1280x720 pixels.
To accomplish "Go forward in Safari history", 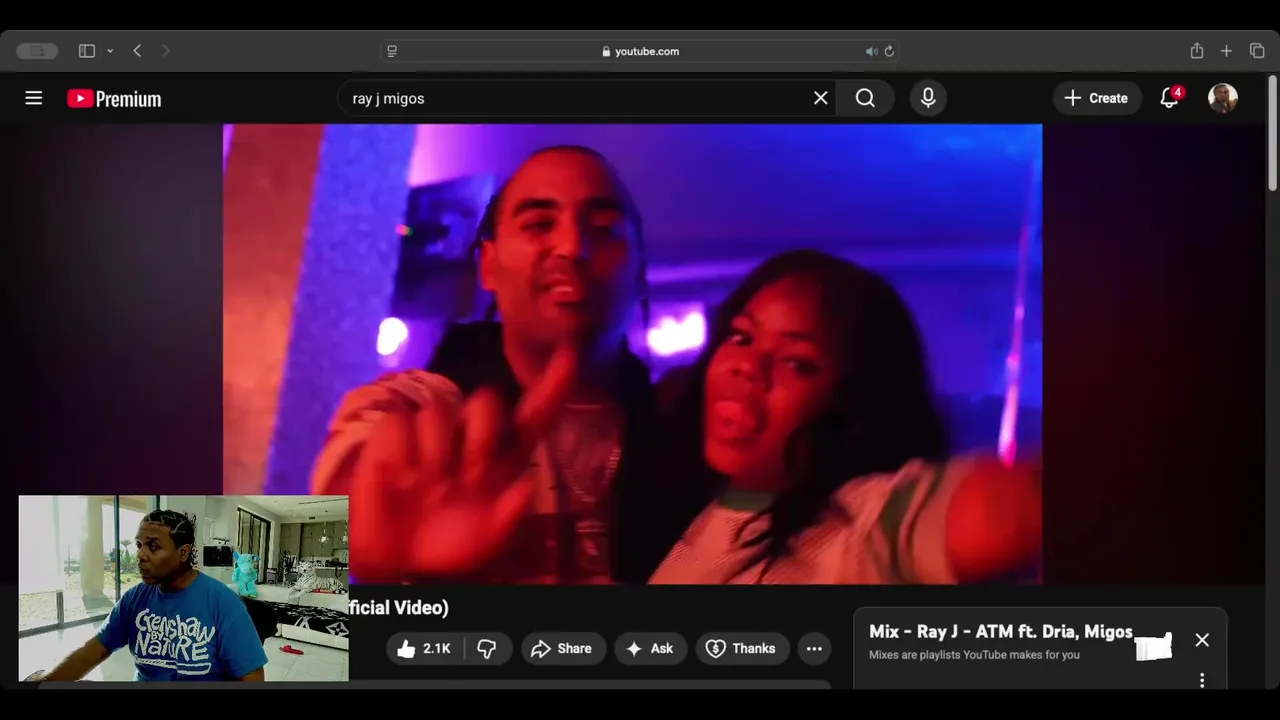I will (165, 51).
